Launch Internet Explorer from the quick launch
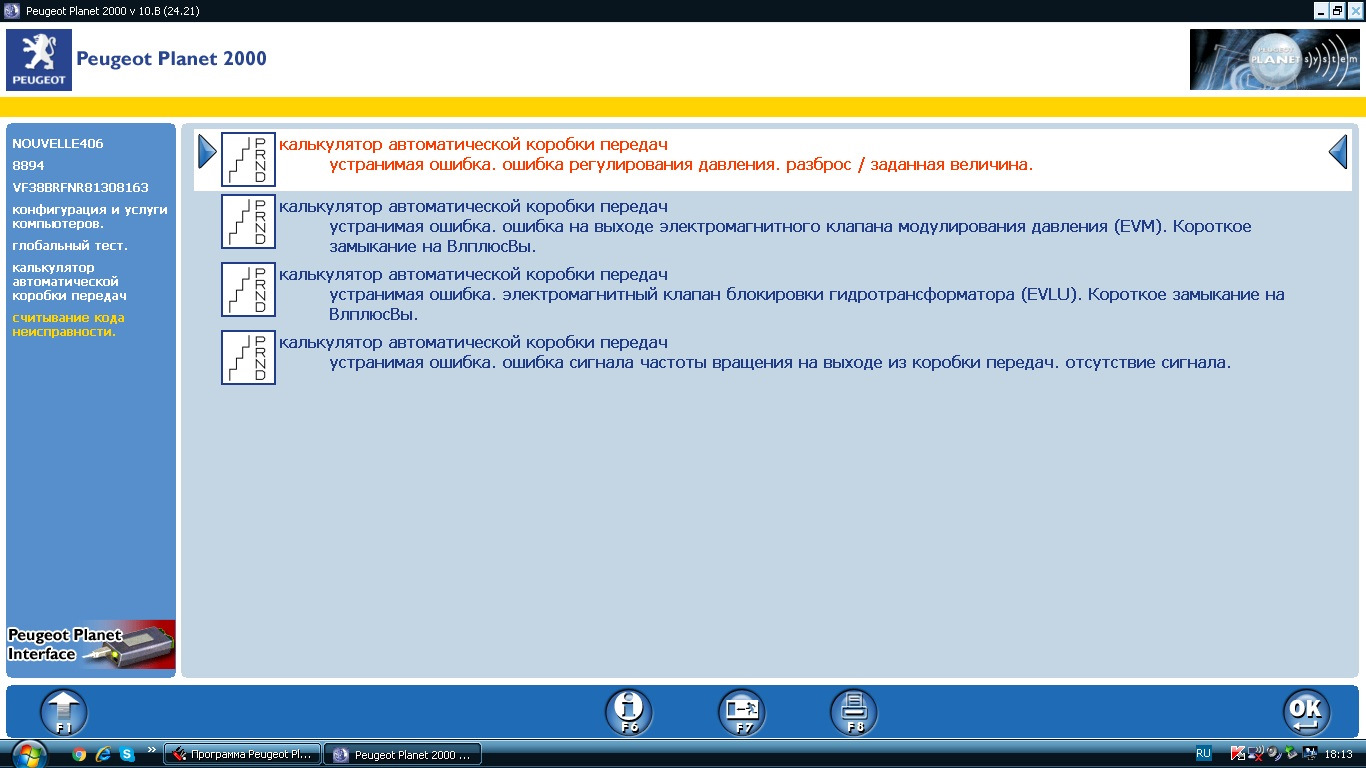 click(103, 755)
